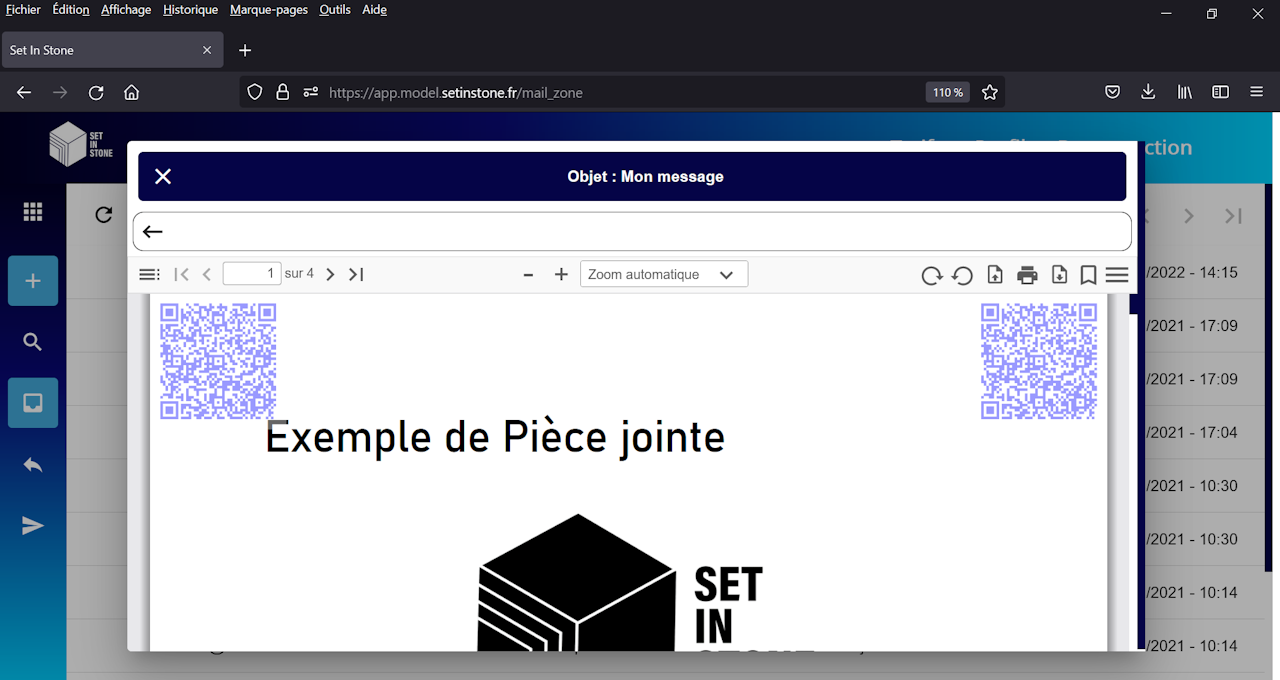Open the apps grid in left sidebar
Image resolution: width=1280 pixels, height=680 pixels.
pos(33,212)
